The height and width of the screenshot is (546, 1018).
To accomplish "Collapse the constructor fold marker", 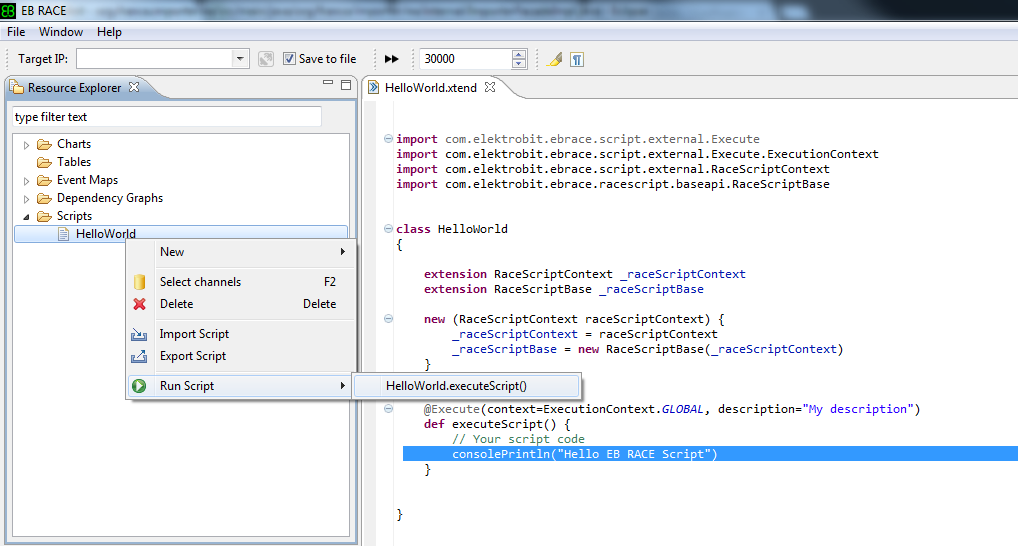I will [388, 319].
